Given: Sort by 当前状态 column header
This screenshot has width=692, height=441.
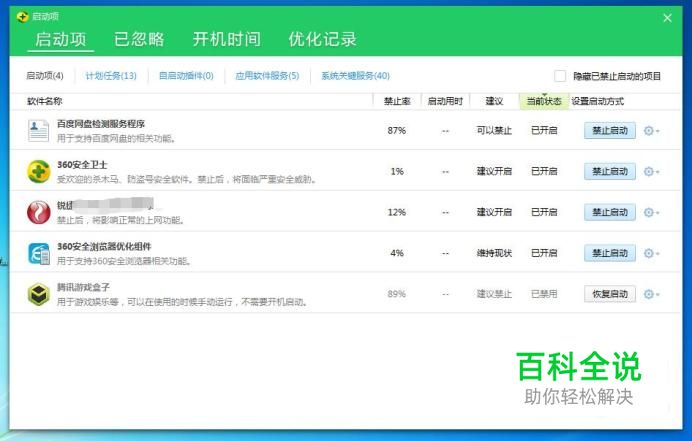Looking at the screenshot, I should pyautogui.click(x=544, y=102).
